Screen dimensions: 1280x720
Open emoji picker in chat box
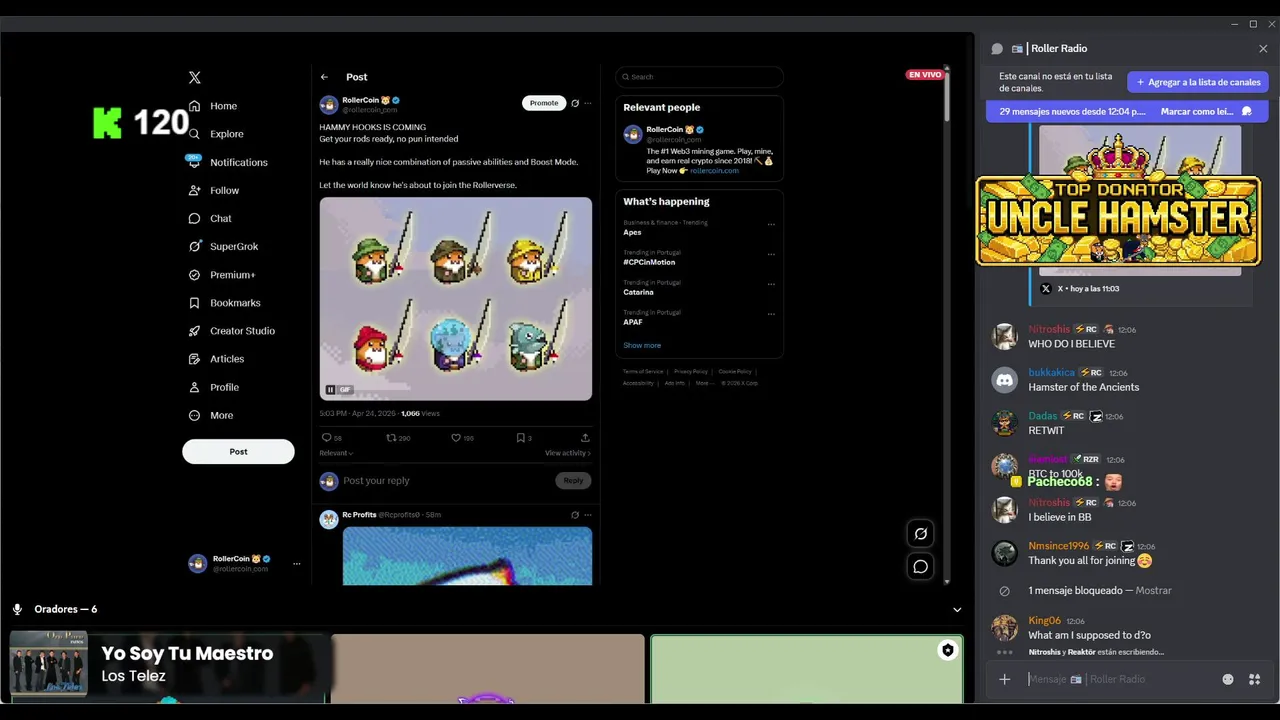pyautogui.click(x=1228, y=680)
